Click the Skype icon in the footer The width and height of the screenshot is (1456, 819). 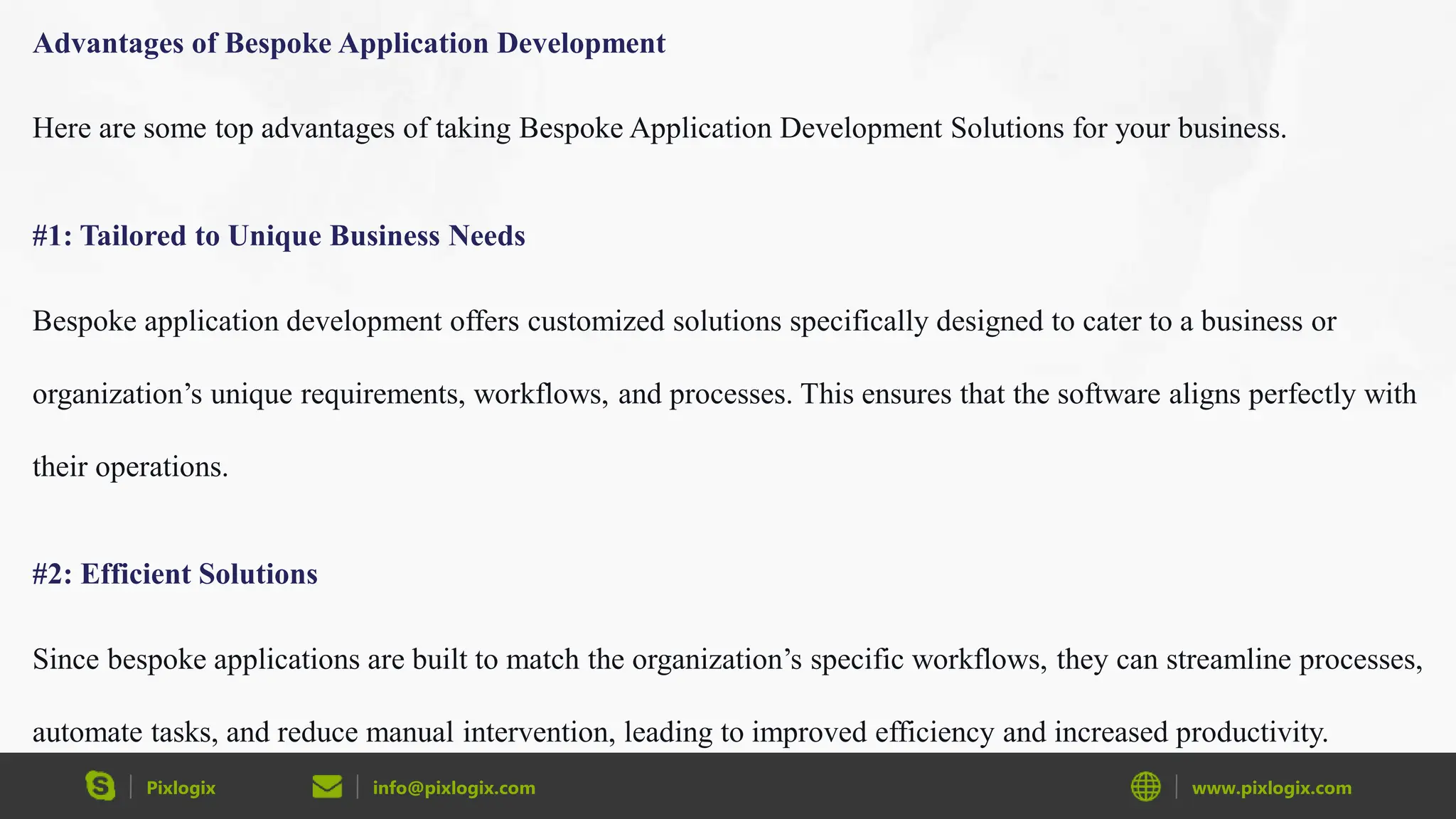[x=100, y=786]
